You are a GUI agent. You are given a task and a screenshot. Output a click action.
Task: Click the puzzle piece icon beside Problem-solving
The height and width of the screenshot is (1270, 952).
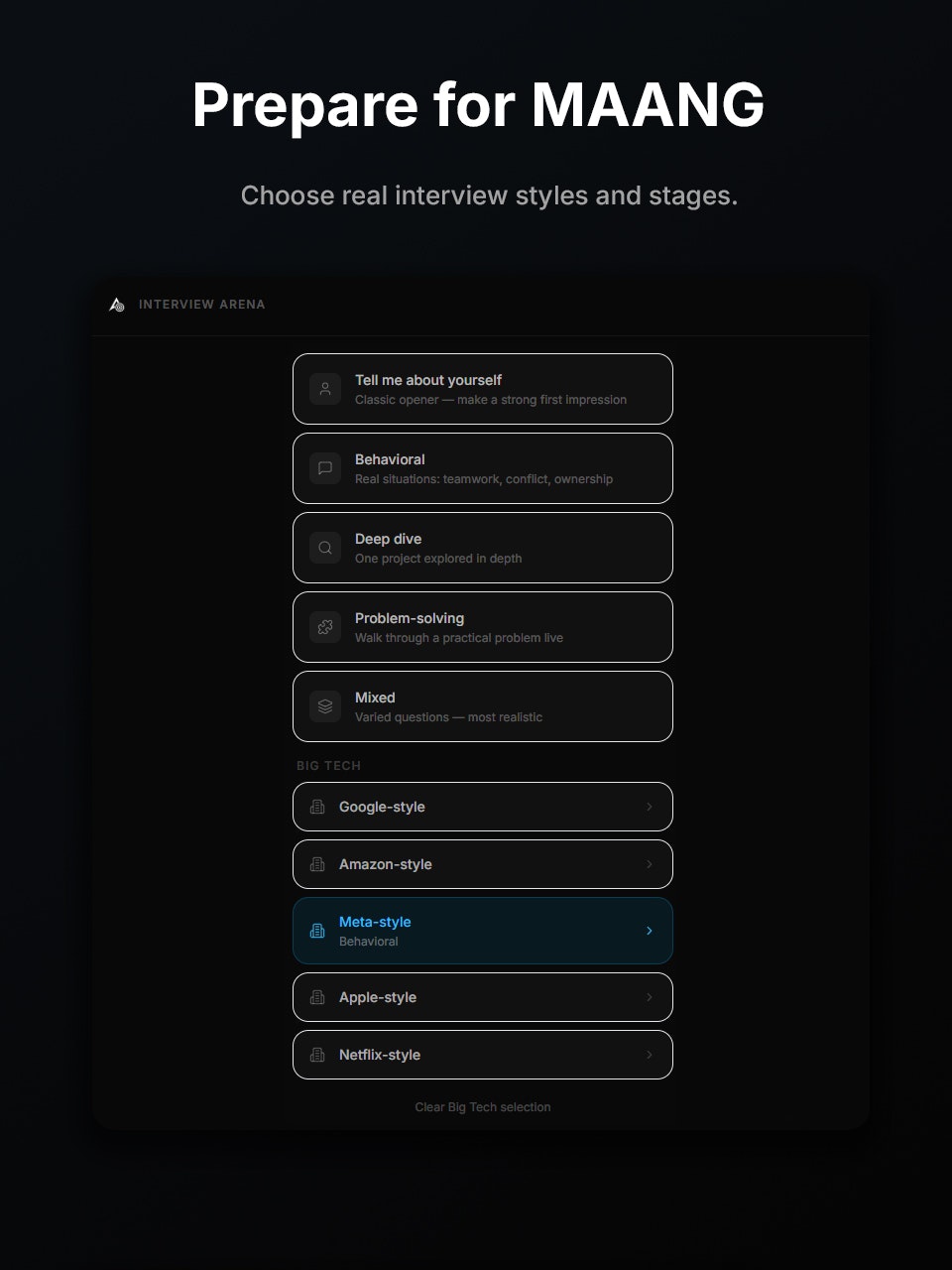coord(325,627)
